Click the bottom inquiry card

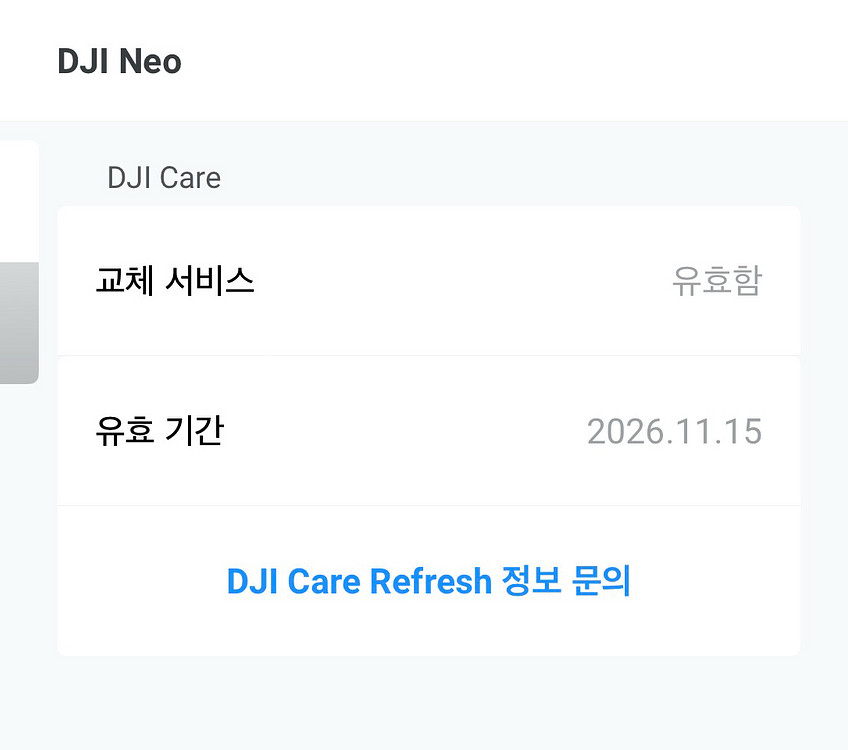pyautogui.click(x=430, y=580)
